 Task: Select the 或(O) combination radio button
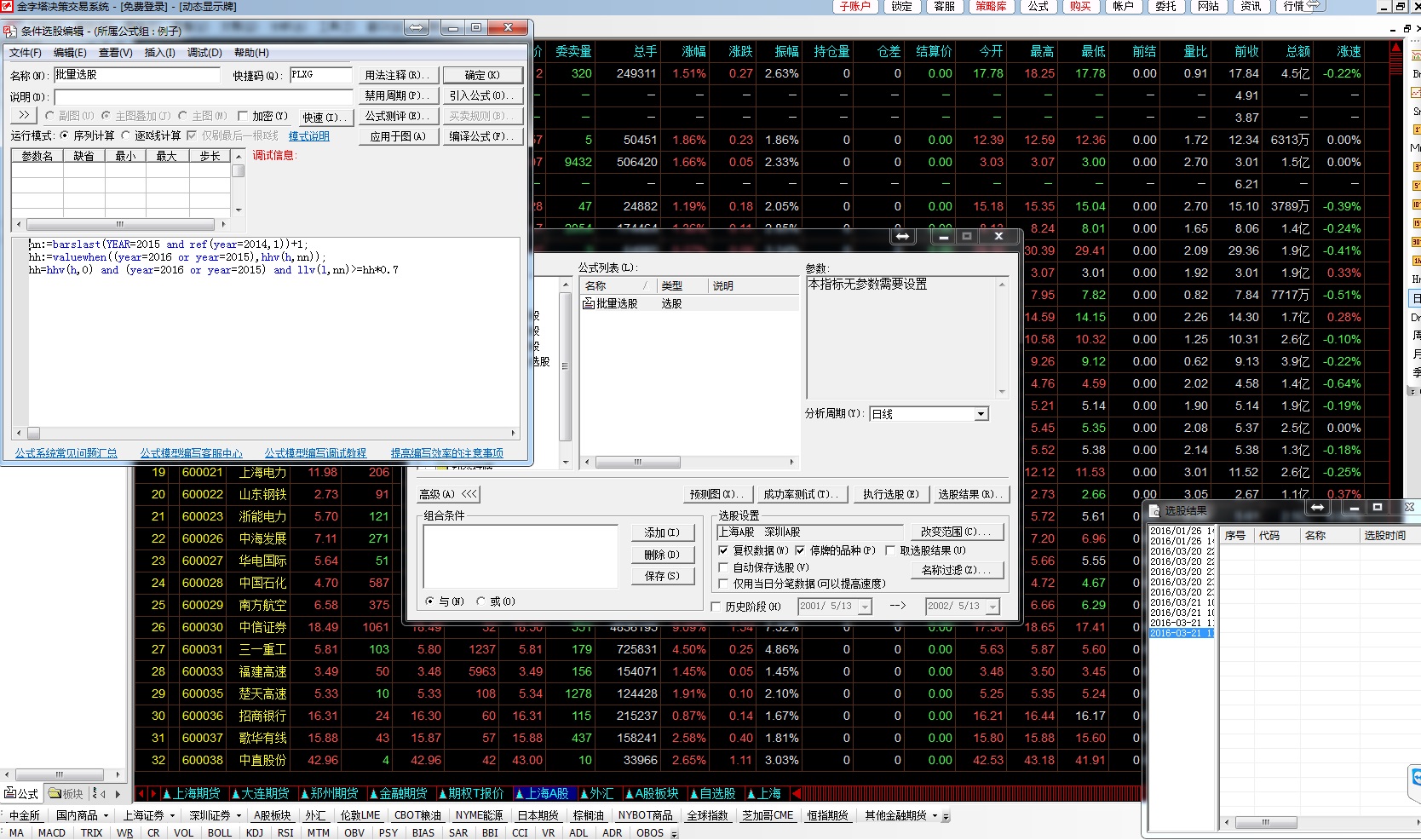pyautogui.click(x=481, y=601)
